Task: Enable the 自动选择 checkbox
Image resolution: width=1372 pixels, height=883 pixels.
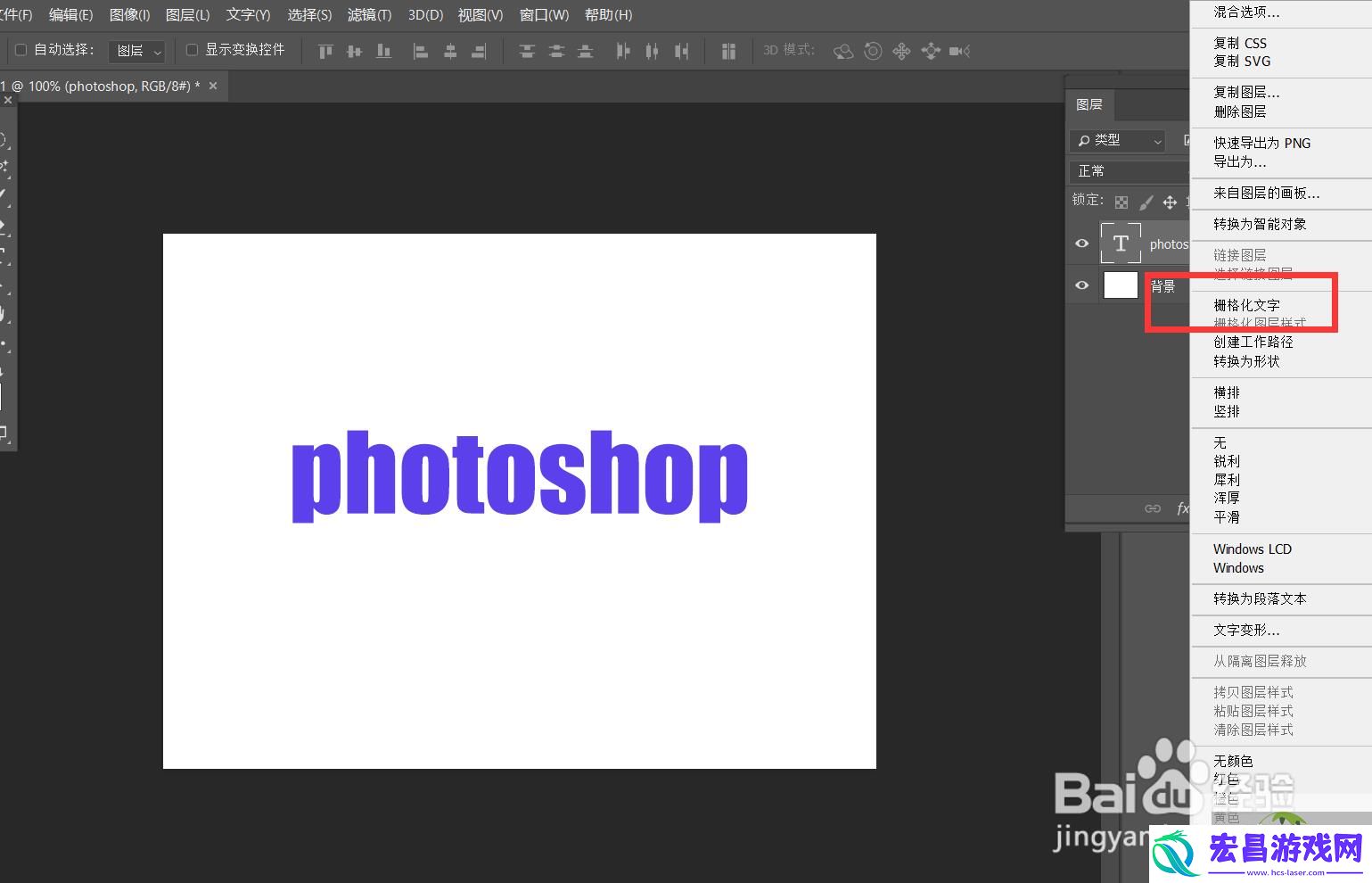Action: (x=21, y=50)
